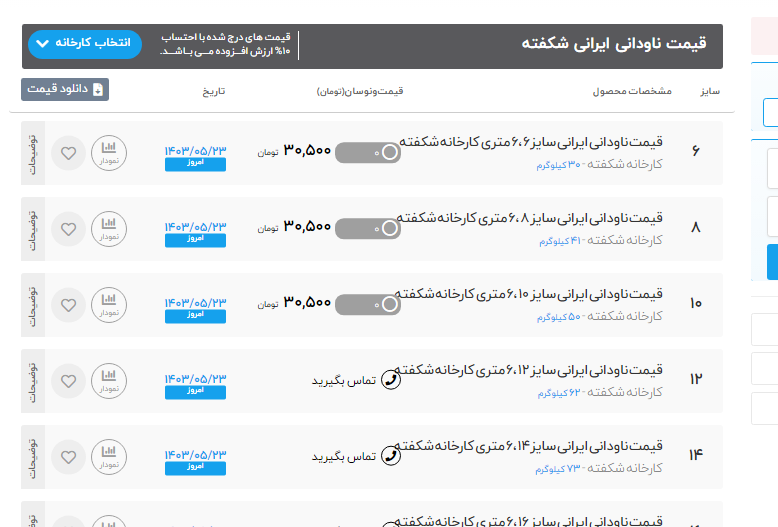Expand the توضیحات panel on the size 6 row

click(x=31, y=153)
